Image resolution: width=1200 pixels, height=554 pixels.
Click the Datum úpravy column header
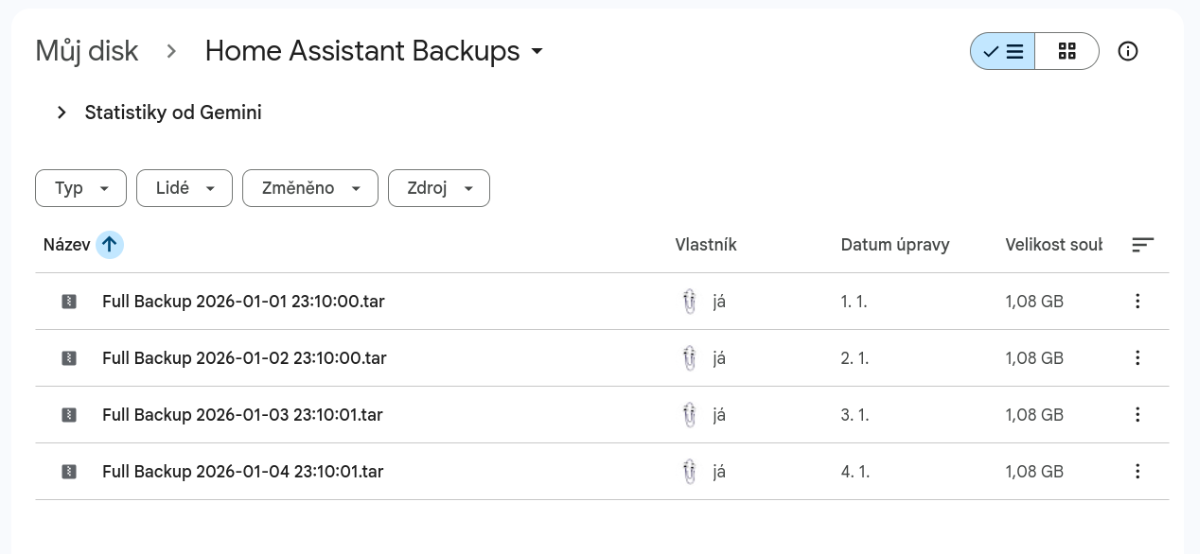pyautogui.click(x=895, y=245)
